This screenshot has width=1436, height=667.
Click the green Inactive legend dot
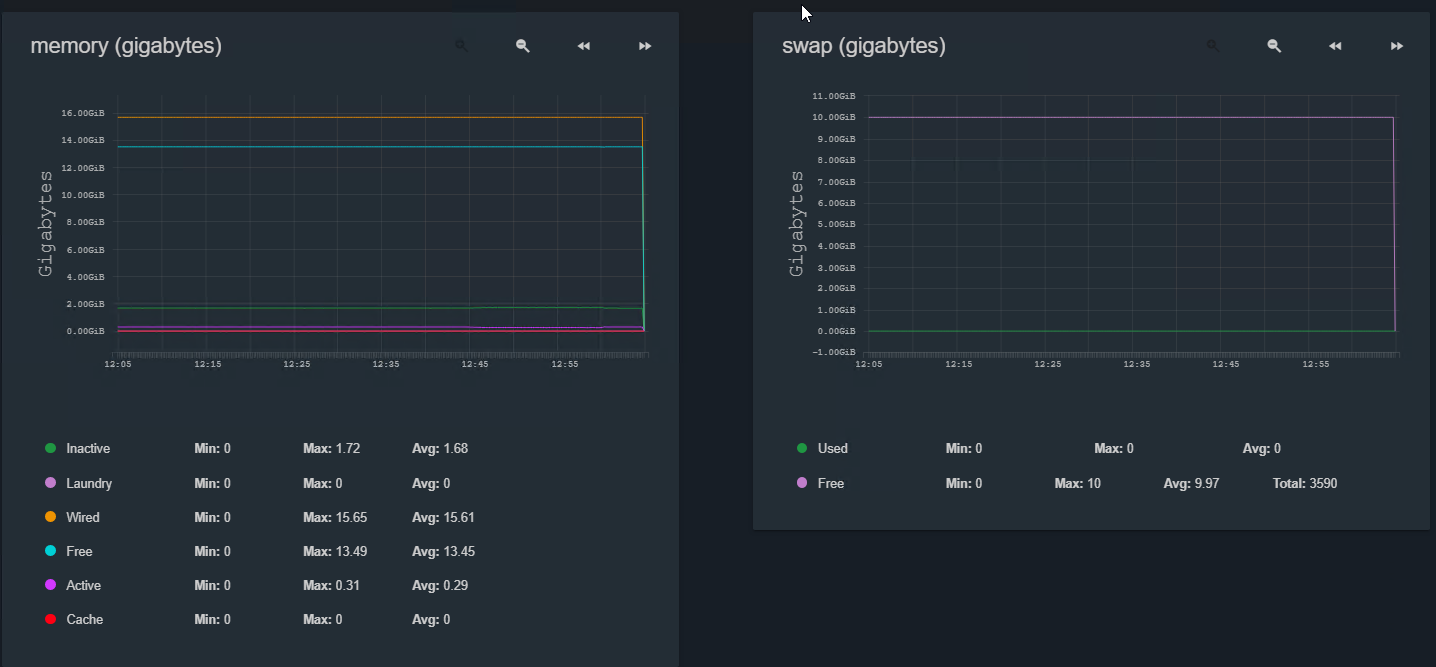51,448
